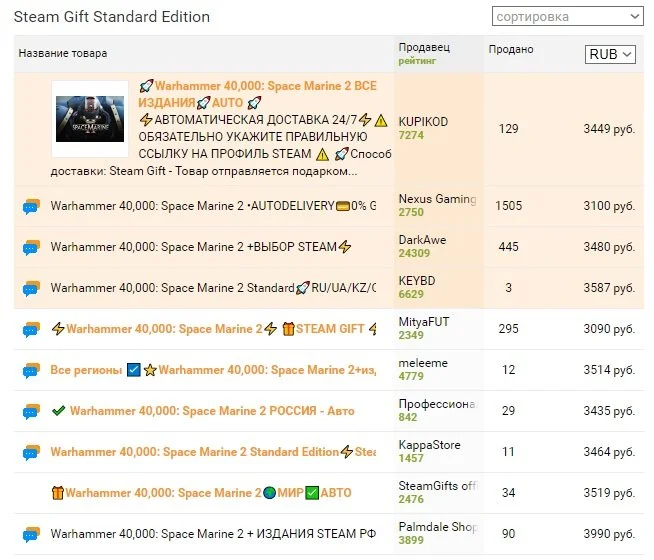
Task: Click the Steam Gift Standard Edition heading
Action: point(112,17)
